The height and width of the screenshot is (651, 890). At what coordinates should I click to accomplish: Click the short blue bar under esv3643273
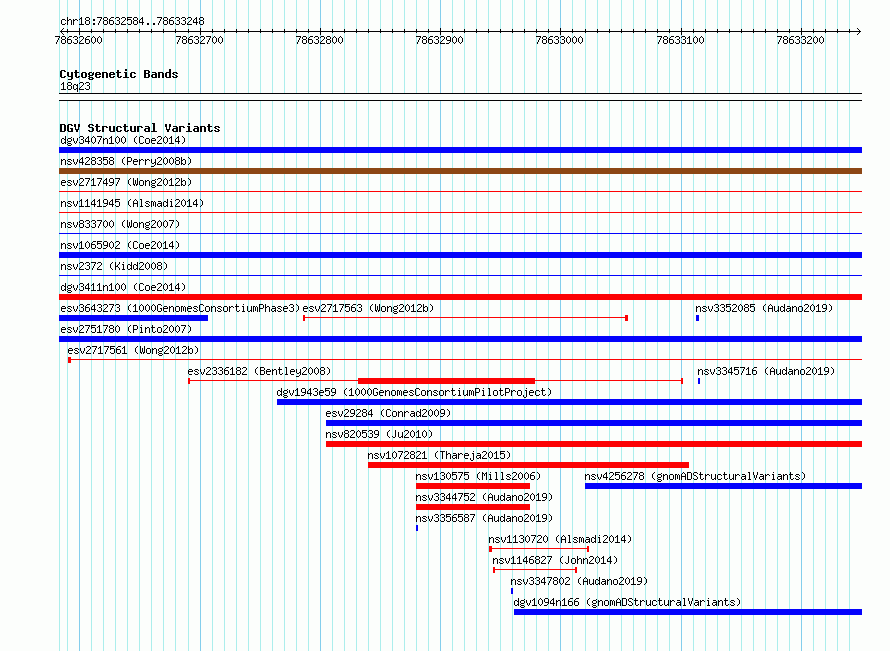tap(133, 318)
